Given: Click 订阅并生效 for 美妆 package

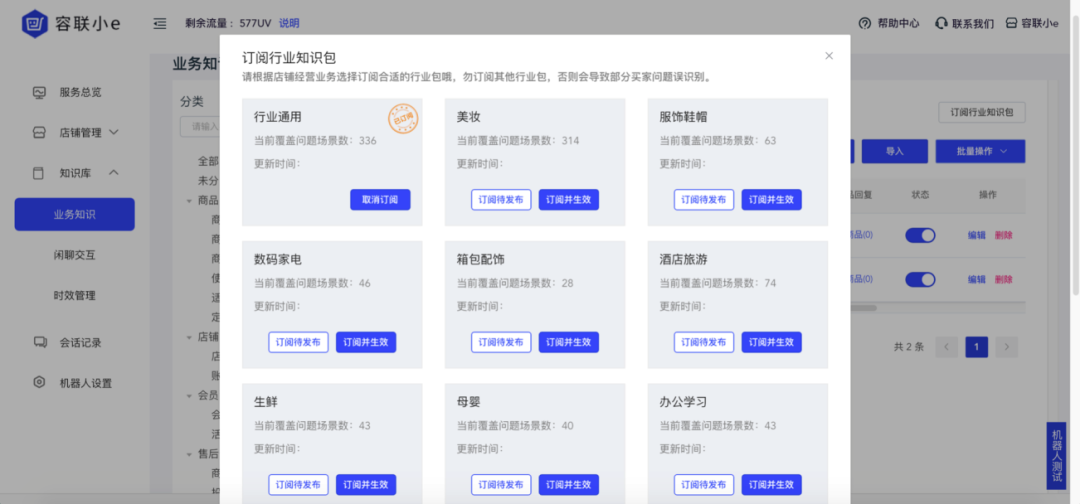Looking at the screenshot, I should [569, 200].
